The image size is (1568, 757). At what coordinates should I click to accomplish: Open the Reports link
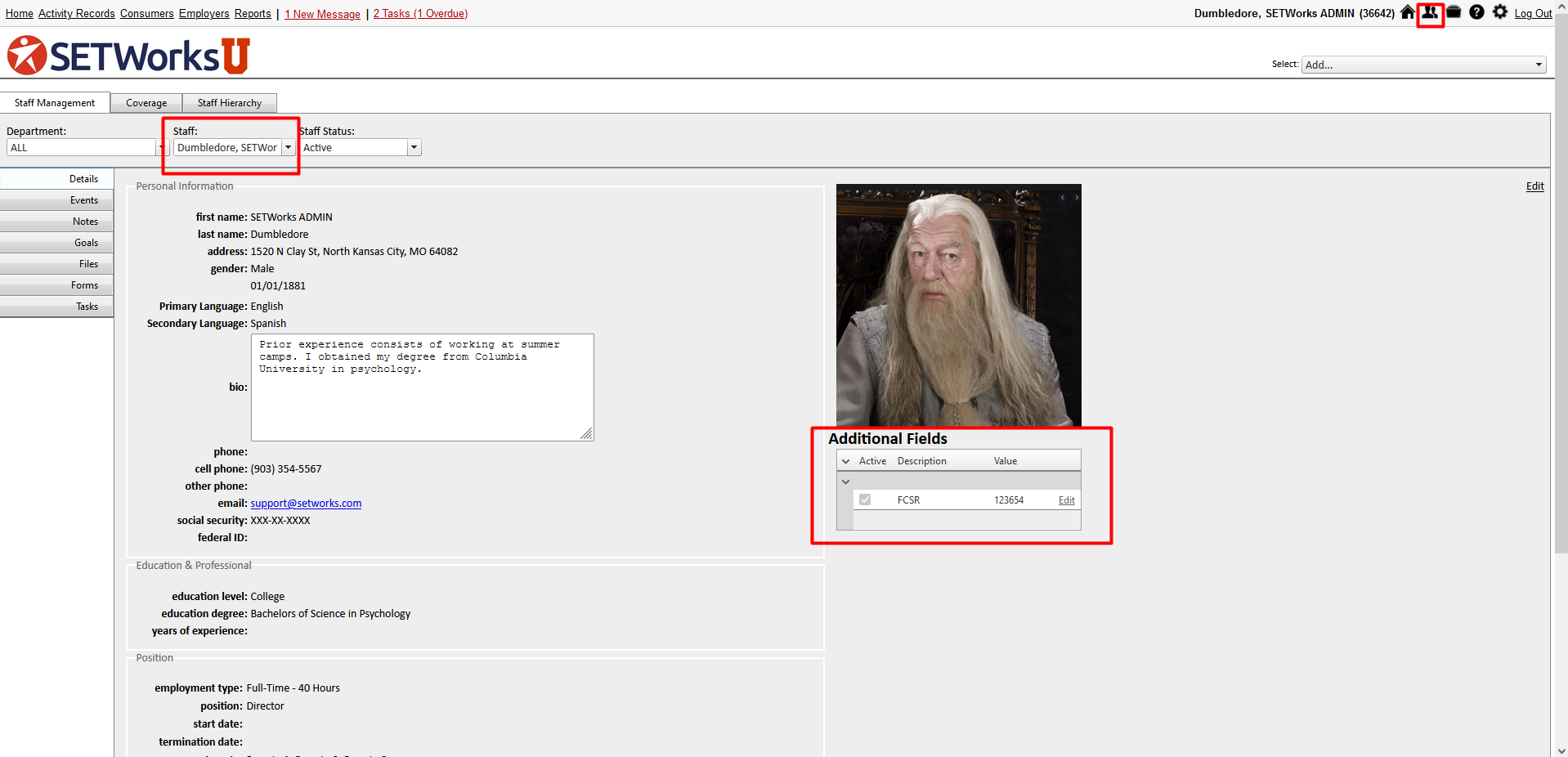click(x=253, y=14)
